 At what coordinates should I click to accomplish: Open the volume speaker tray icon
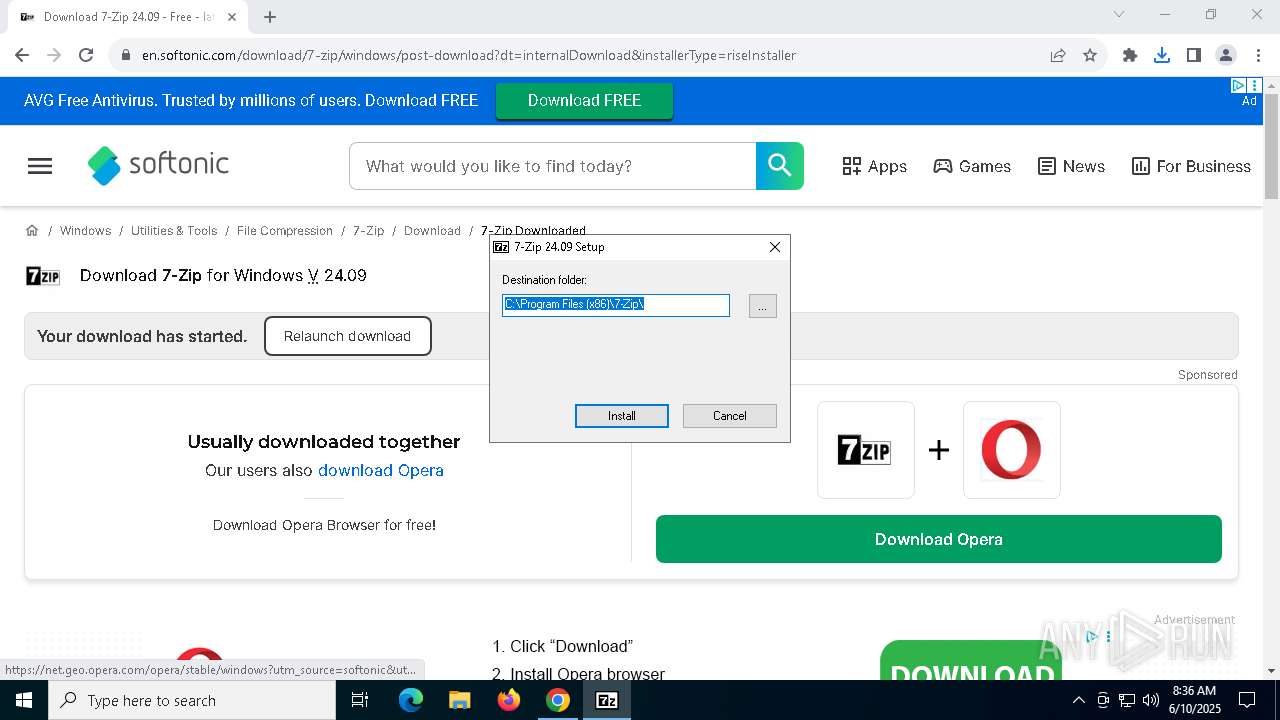coord(1151,700)
